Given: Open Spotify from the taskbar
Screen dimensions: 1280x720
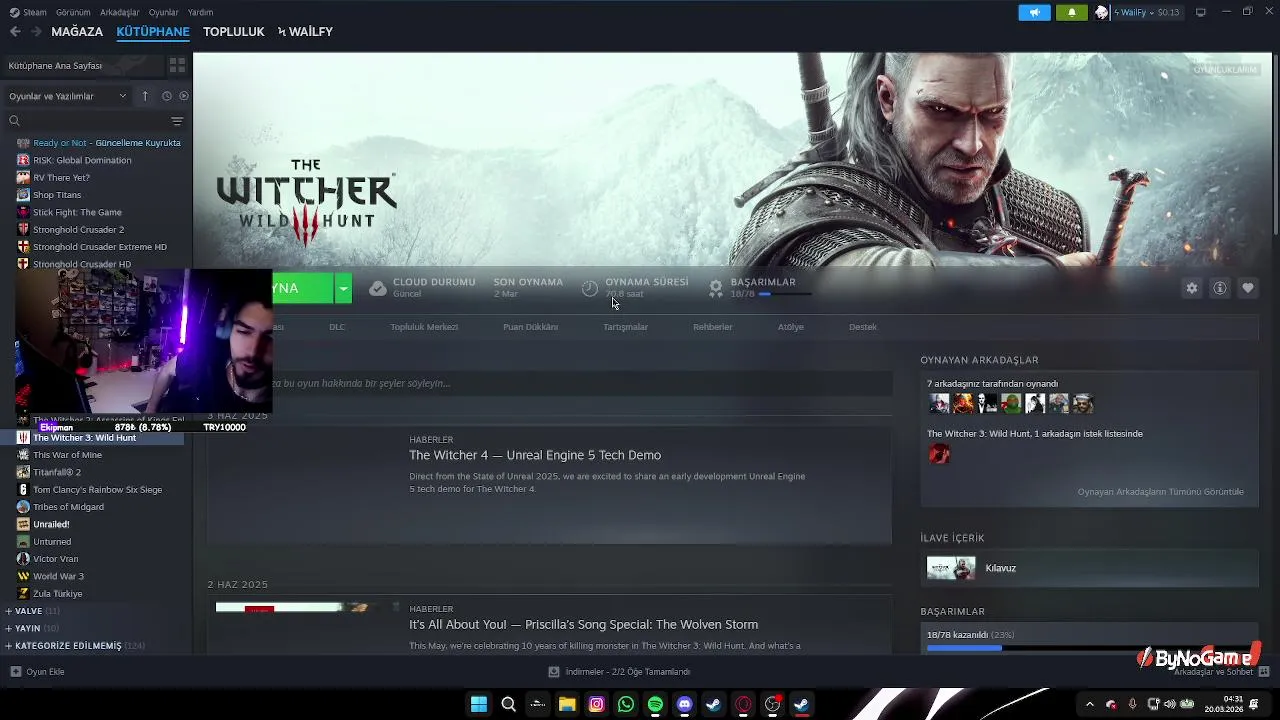Looking at the screenshot, I should pyautogui.click(x=655, y=704).
